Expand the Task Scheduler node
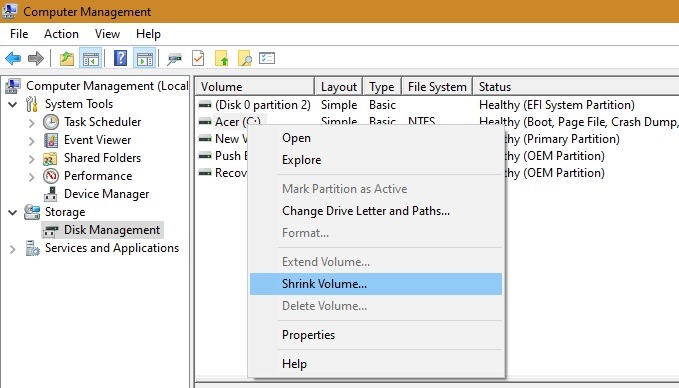Image resolution: width=679 pixels, height=388 pixels. click(x=31, y=123)
